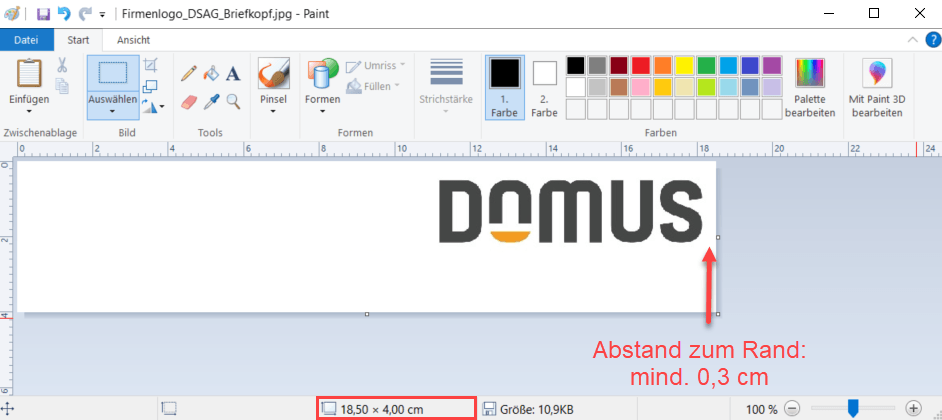Select the rectangular Auswählen selection tool

click(113, 73)
